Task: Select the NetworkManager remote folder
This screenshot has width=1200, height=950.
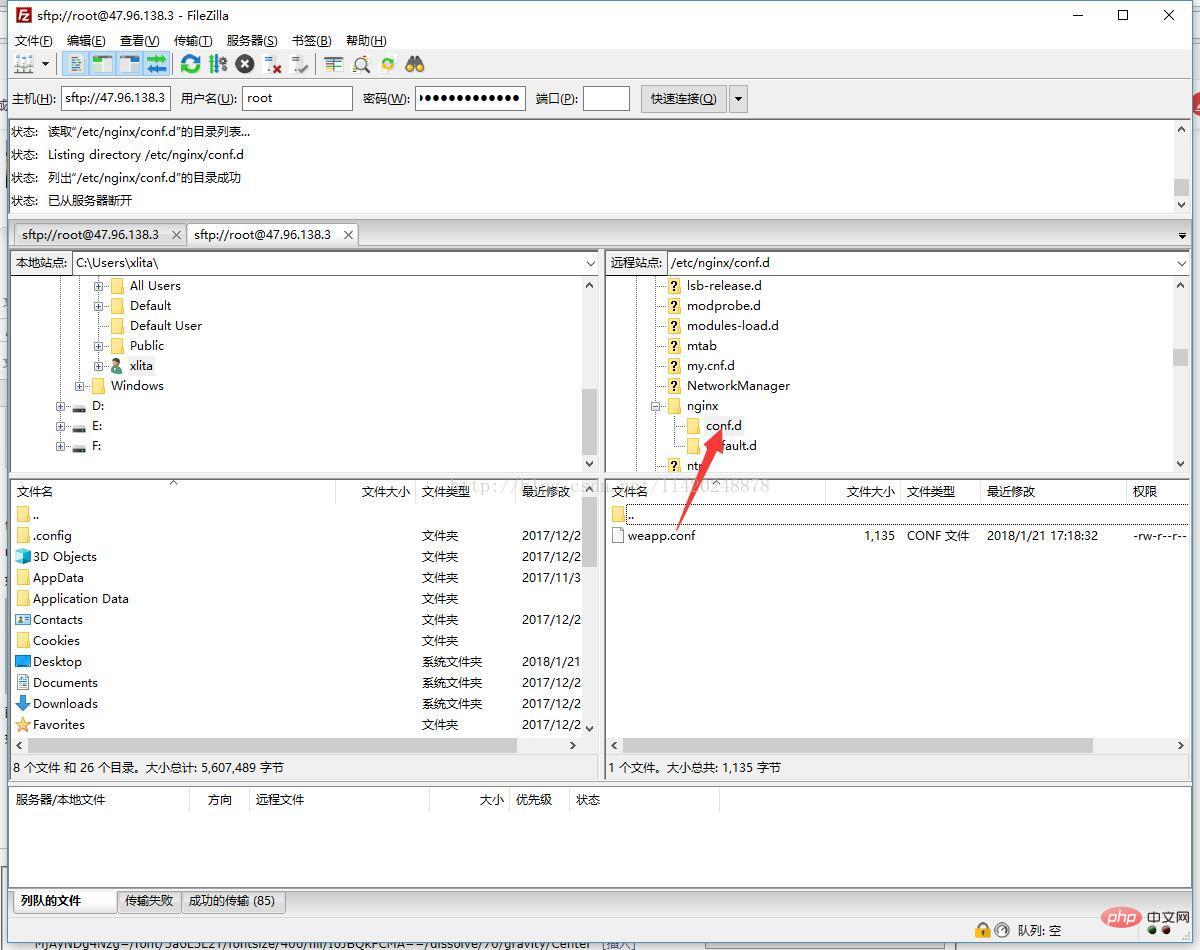Action: click(x=738, y=385)
